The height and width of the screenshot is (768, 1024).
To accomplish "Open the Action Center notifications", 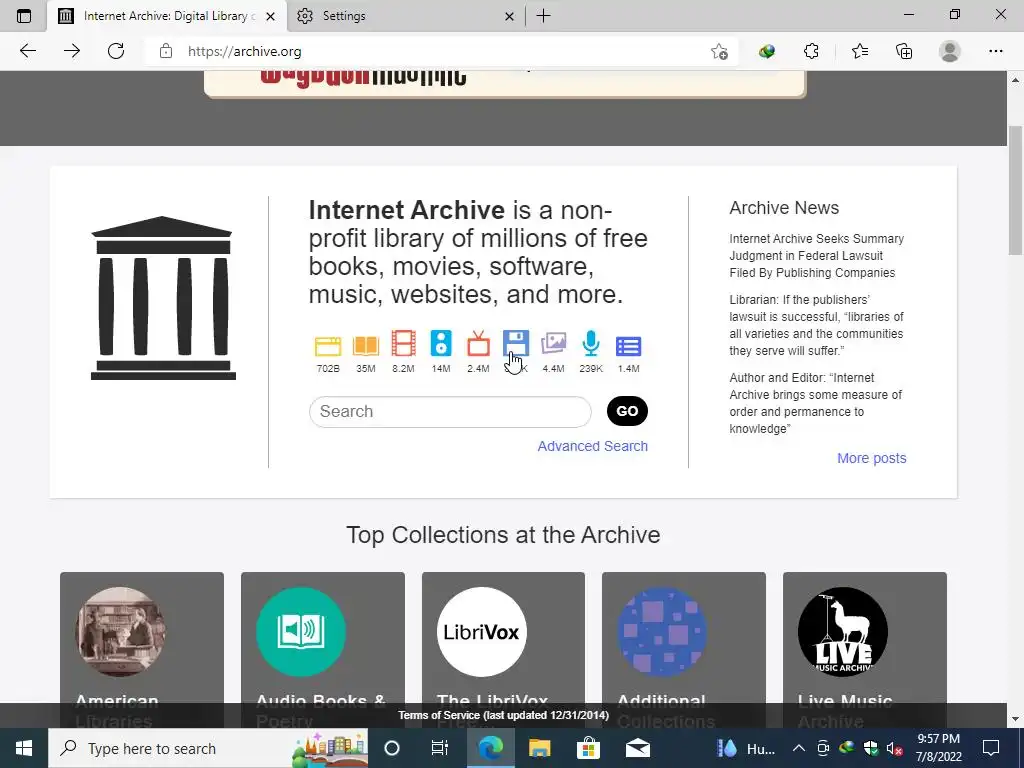I will [991, 748].
